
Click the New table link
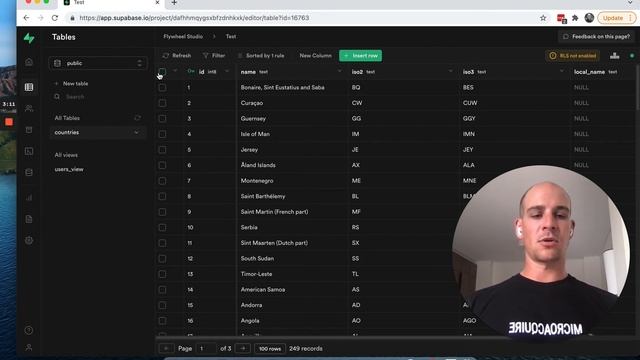point(71,83)
